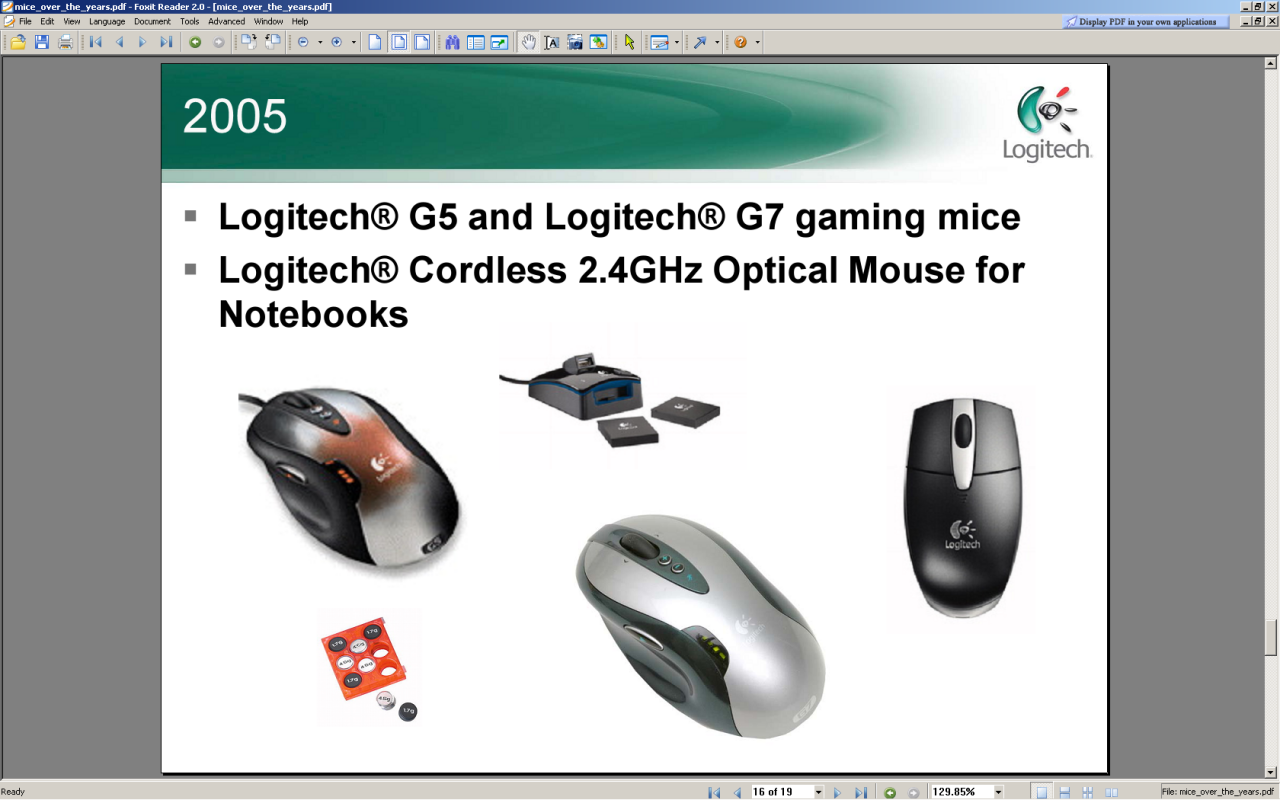This screenshot has width=1280, height=800.
Task: Enable Single Page layout in status bar
Action: [x=1041, y=792]
